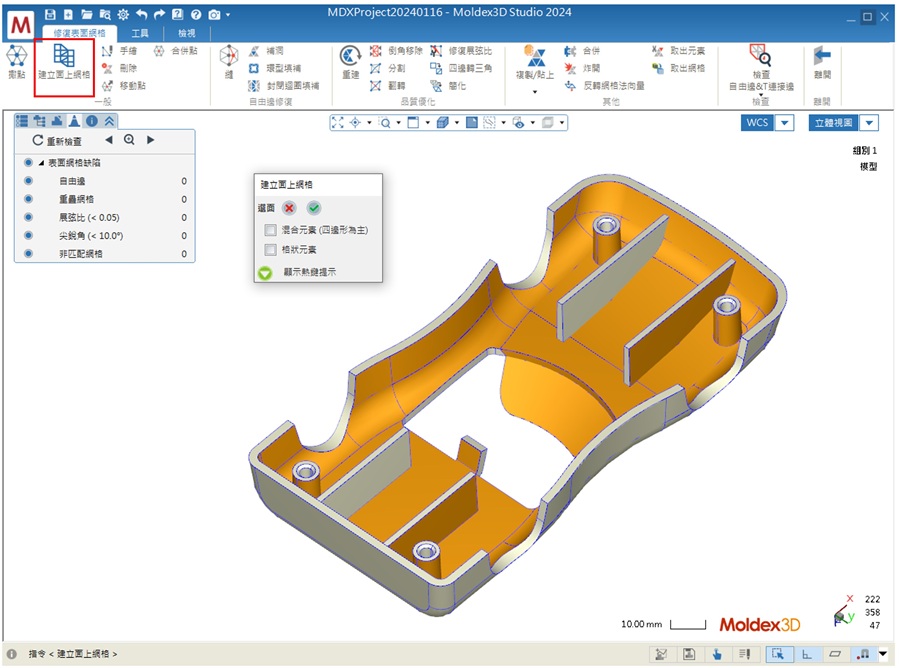Collapse the 表面網格缺陷 tree node
The height and width of the screenshot is (668, 900).
pos(41,163)
